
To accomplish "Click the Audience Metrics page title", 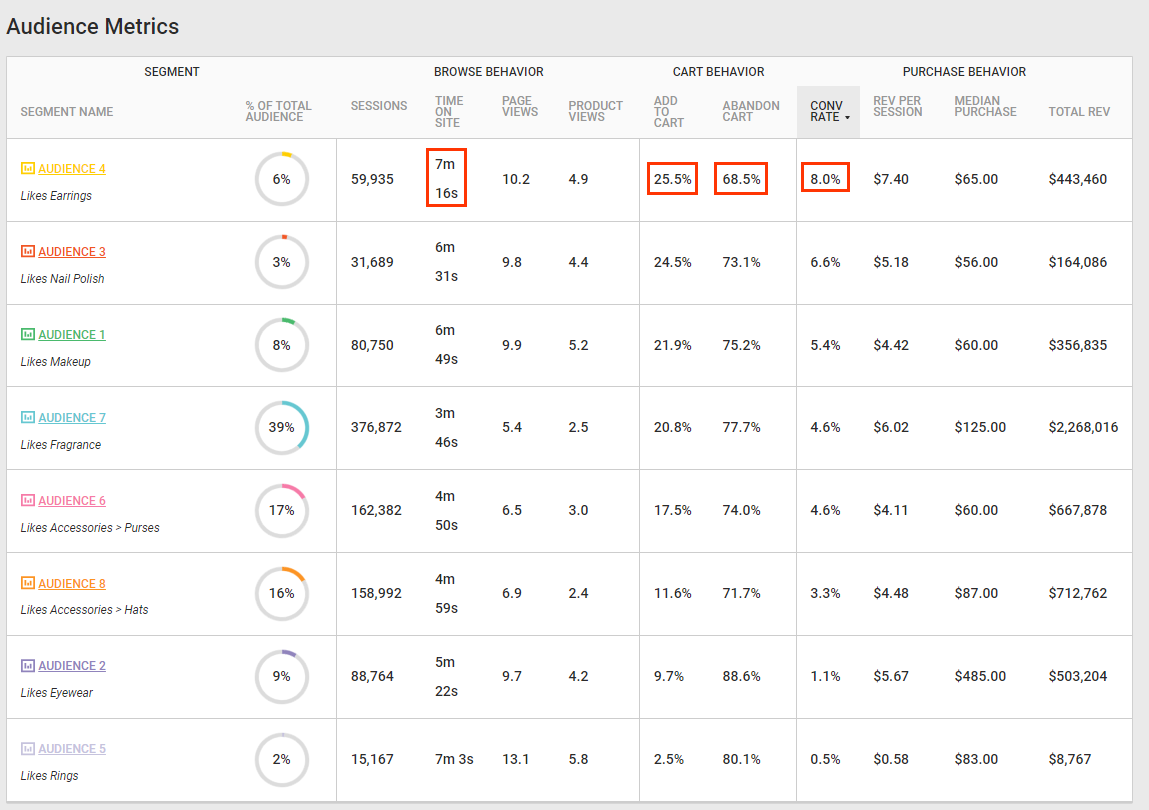I will 92,26.
